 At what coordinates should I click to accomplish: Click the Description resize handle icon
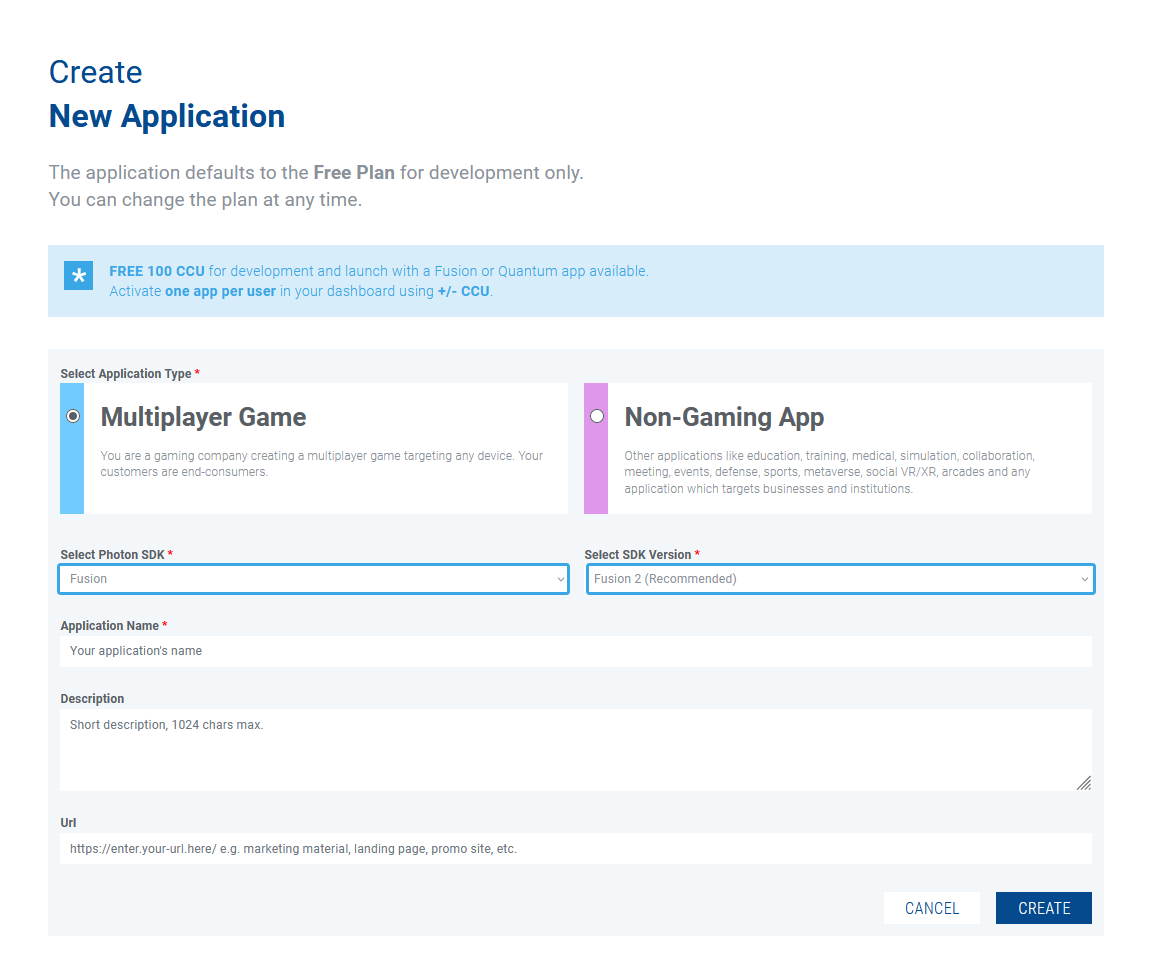pyautogui.click(x=1083, y=782)
